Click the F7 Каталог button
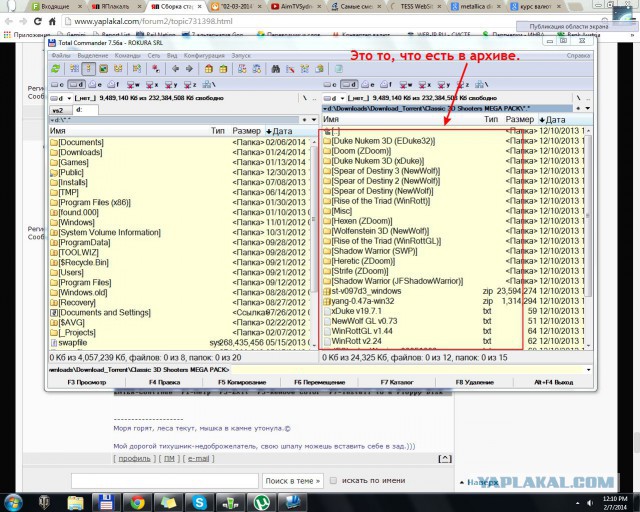The image size is (640, 512). click(397, 383)
